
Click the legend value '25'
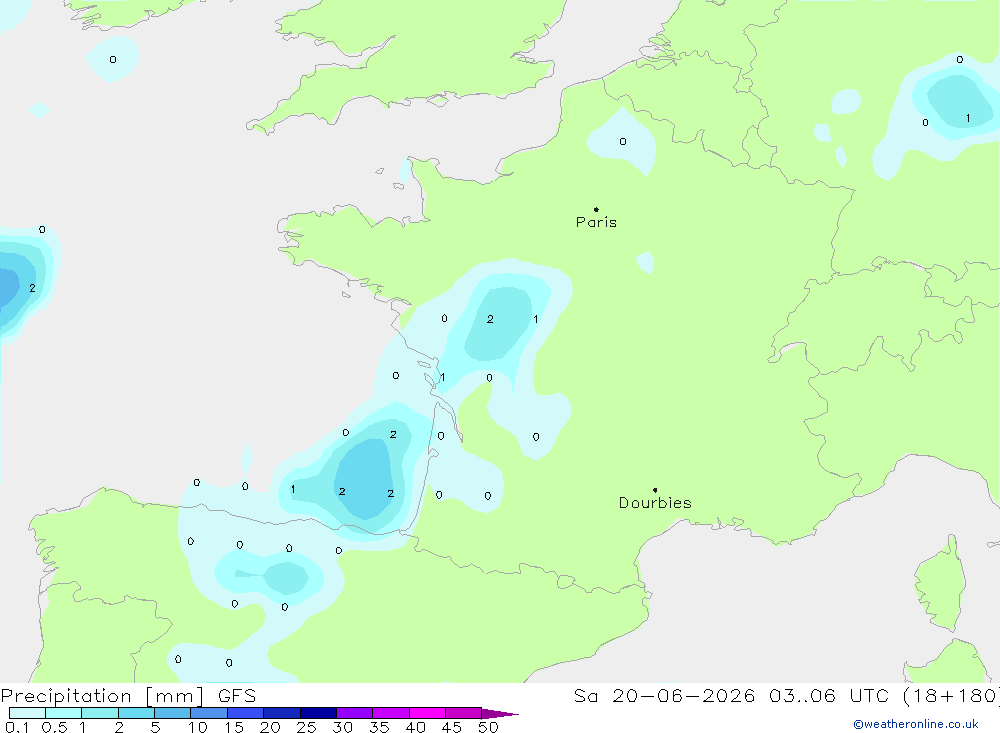tap(307, 727)
